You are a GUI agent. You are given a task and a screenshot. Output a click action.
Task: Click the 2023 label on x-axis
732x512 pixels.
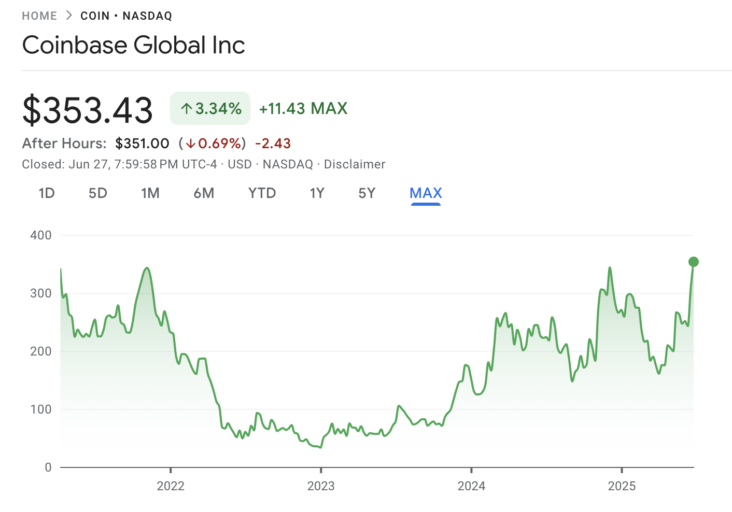[320, 486]
